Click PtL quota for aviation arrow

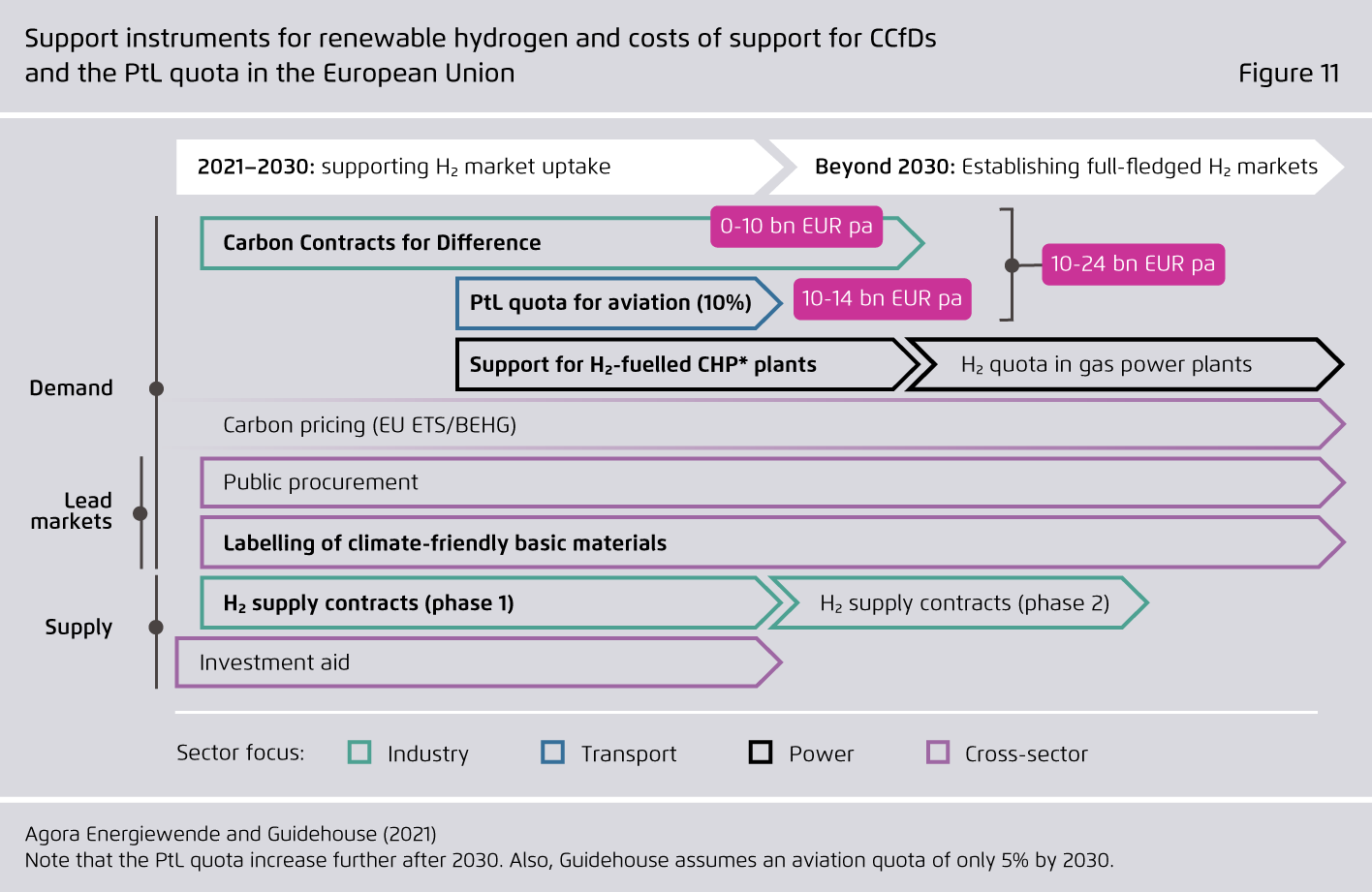coord(618,303)
